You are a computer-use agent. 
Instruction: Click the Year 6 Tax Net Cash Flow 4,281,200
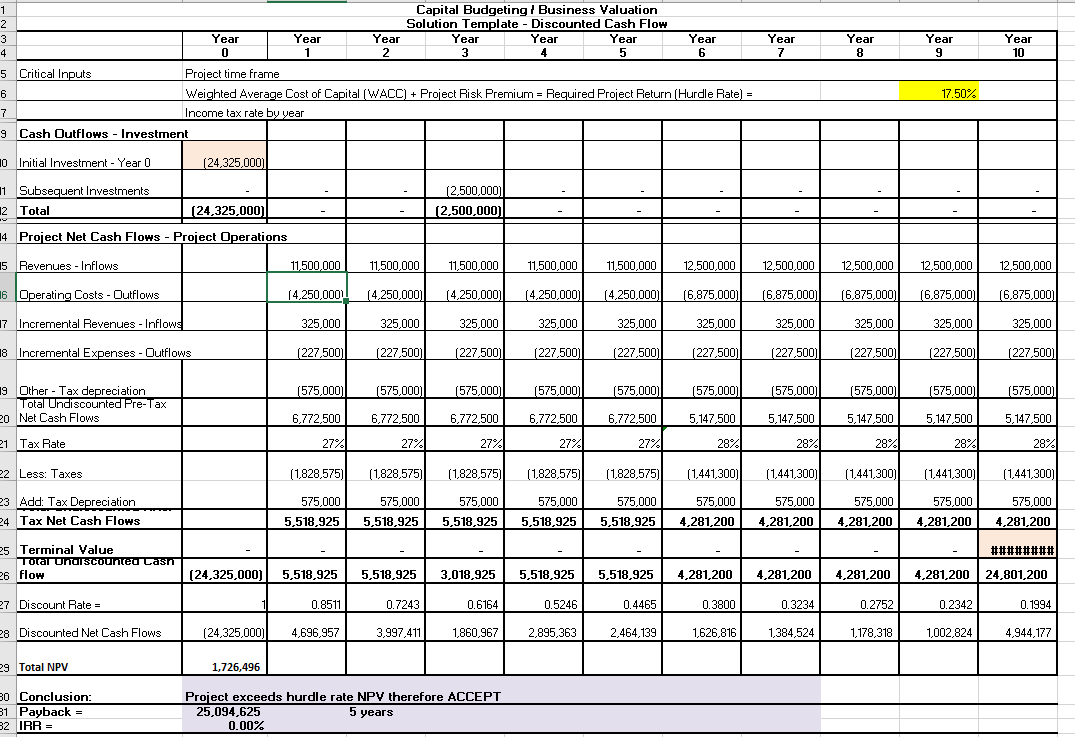pos(702,522)
